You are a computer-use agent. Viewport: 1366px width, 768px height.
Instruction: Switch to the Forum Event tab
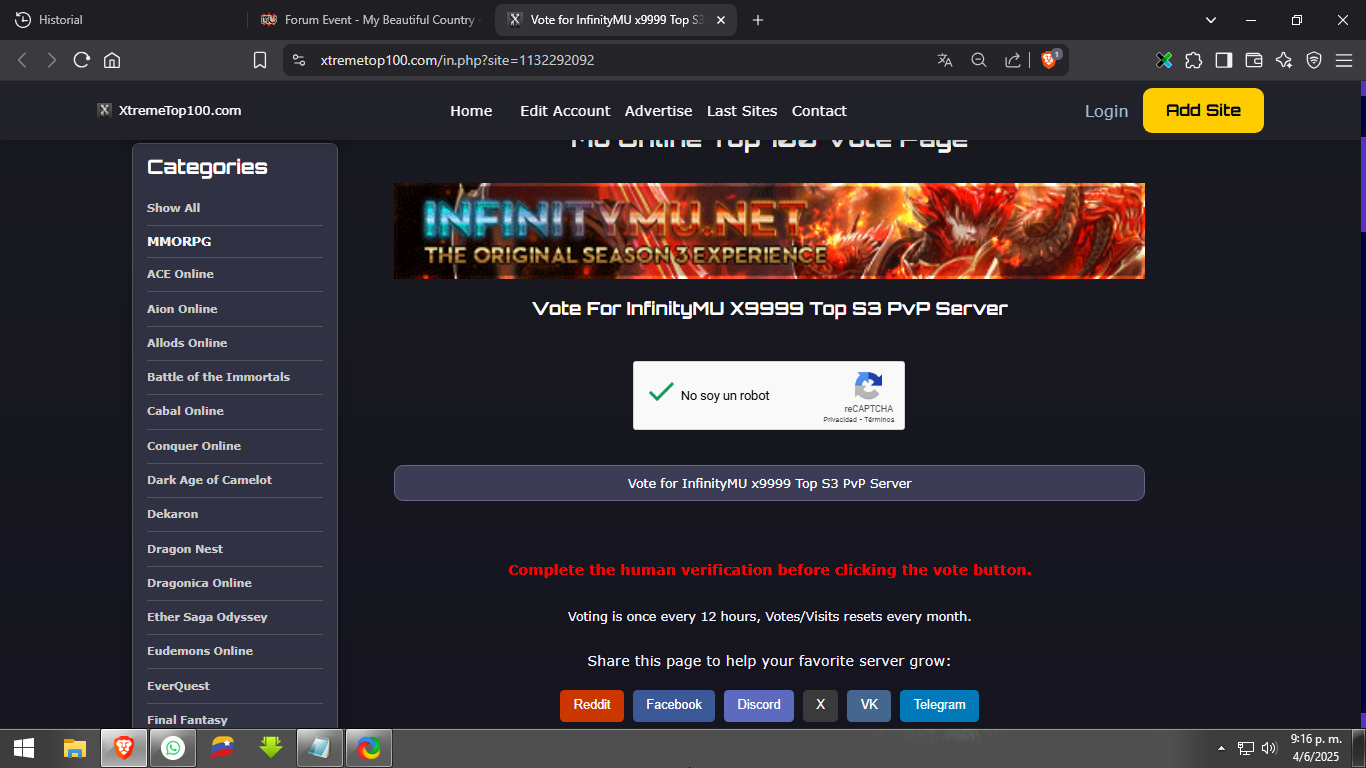tap(370, 20)
